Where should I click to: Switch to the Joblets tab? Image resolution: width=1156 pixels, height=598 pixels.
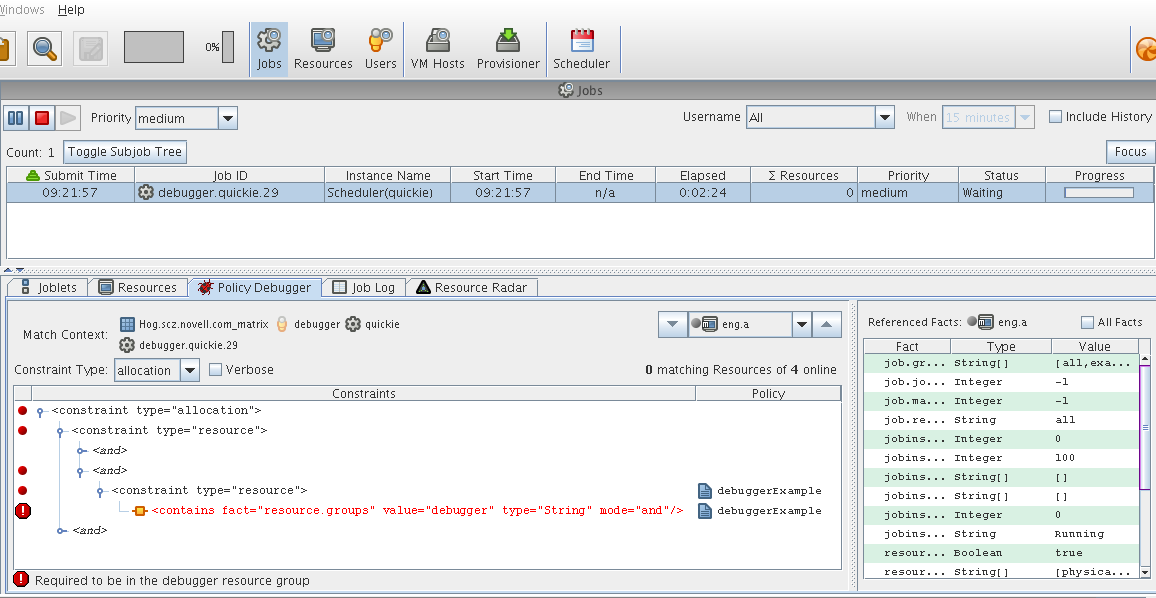tap(48, 288)
